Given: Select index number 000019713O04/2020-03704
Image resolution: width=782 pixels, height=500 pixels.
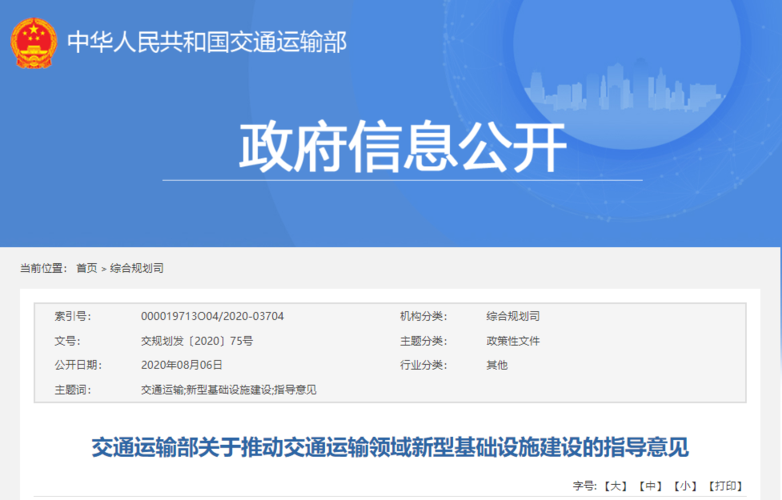Looking at the screenshot, I should tap(212, 316).
